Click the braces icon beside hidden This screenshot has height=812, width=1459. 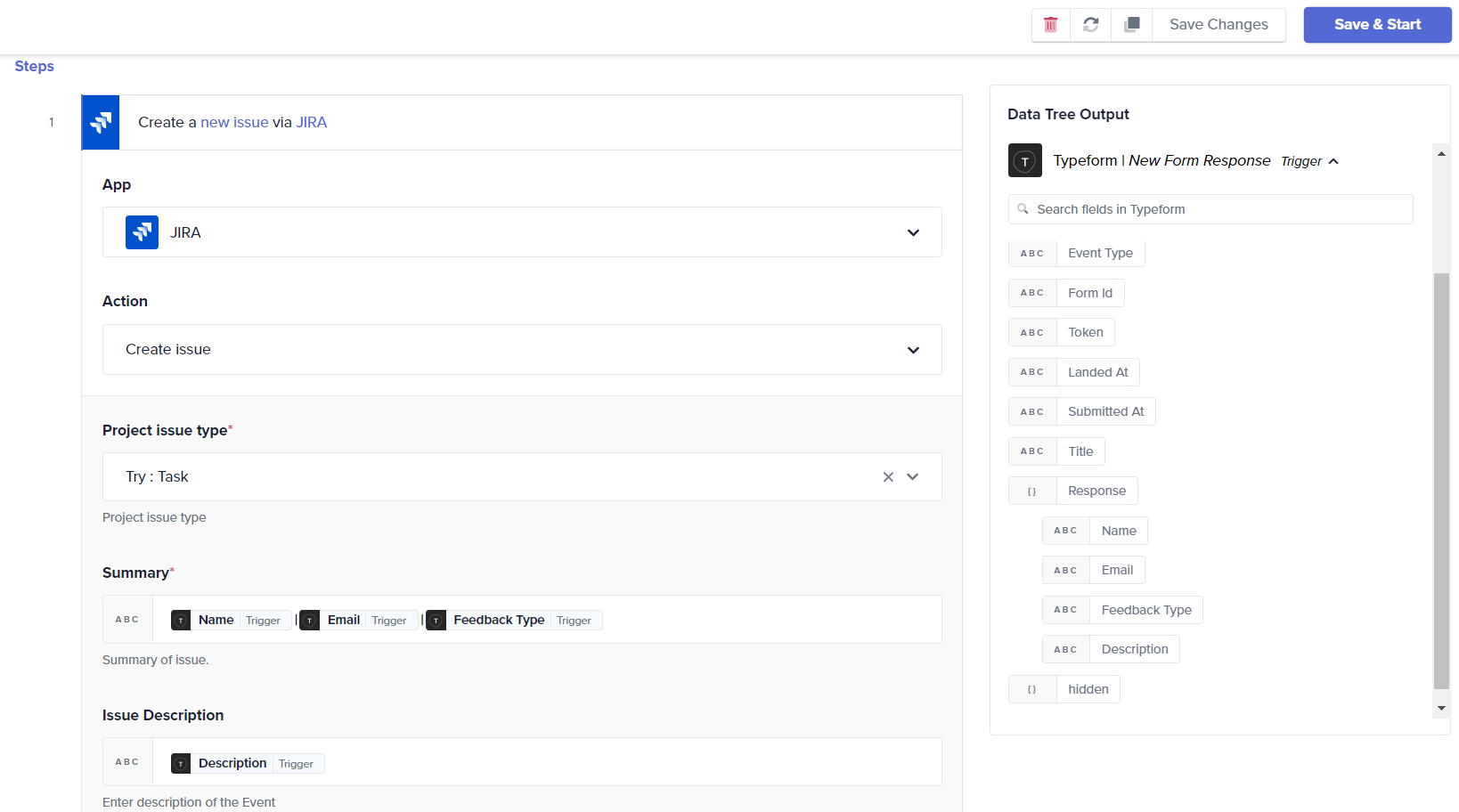(x=1032, y=689)
